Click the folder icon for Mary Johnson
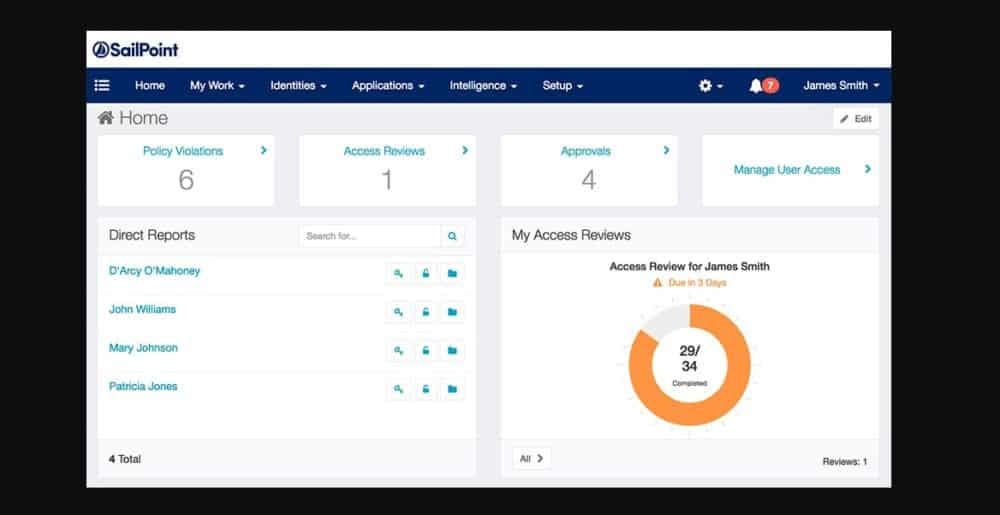1000x515 pixels. pyautogui.click(x=452, y=351)
